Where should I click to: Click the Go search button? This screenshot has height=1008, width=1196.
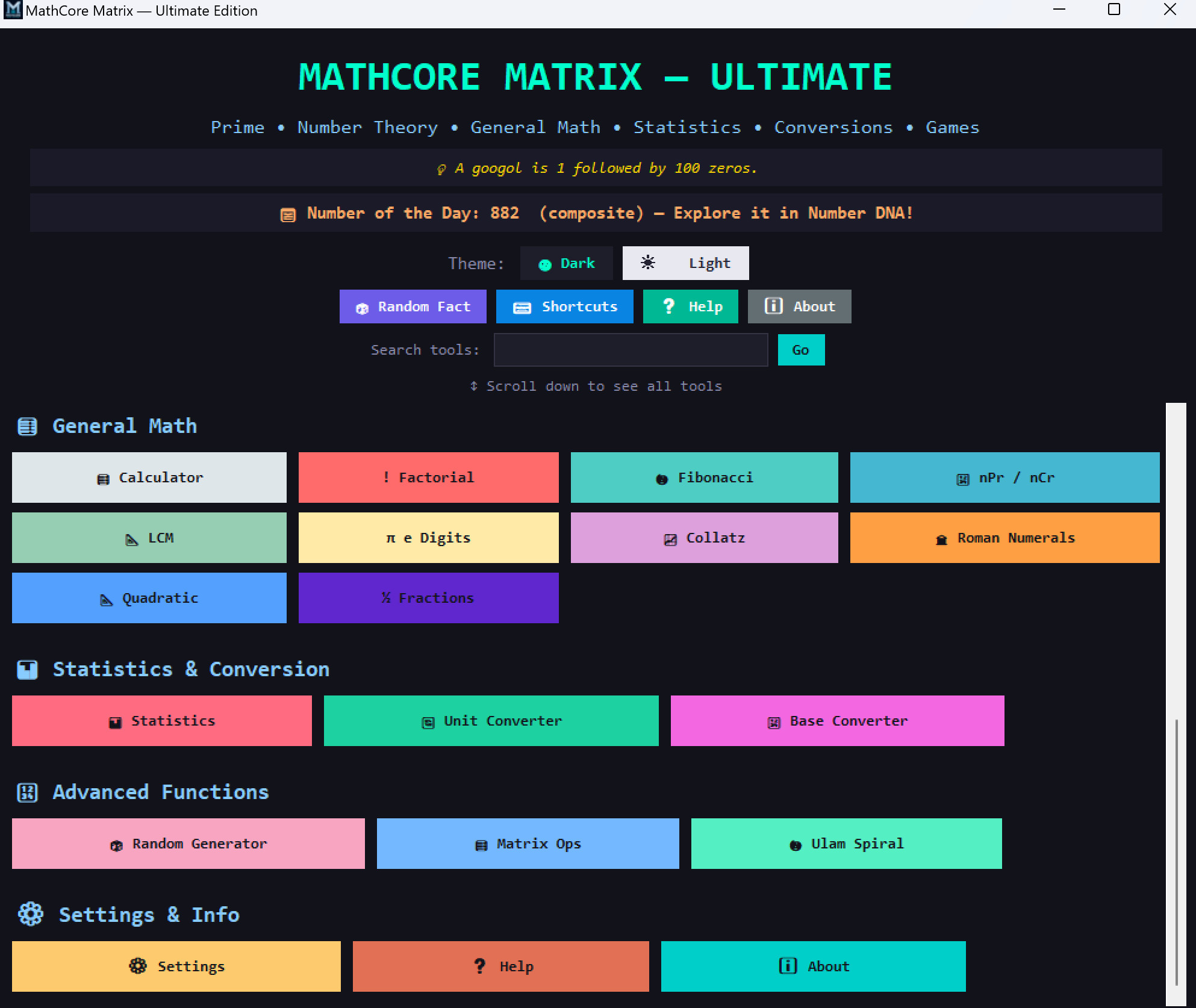point(802,350)
